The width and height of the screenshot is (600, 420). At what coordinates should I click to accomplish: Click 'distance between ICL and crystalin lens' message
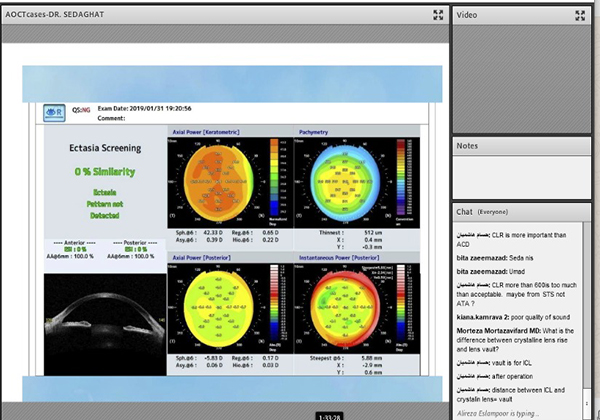(511, 395)
